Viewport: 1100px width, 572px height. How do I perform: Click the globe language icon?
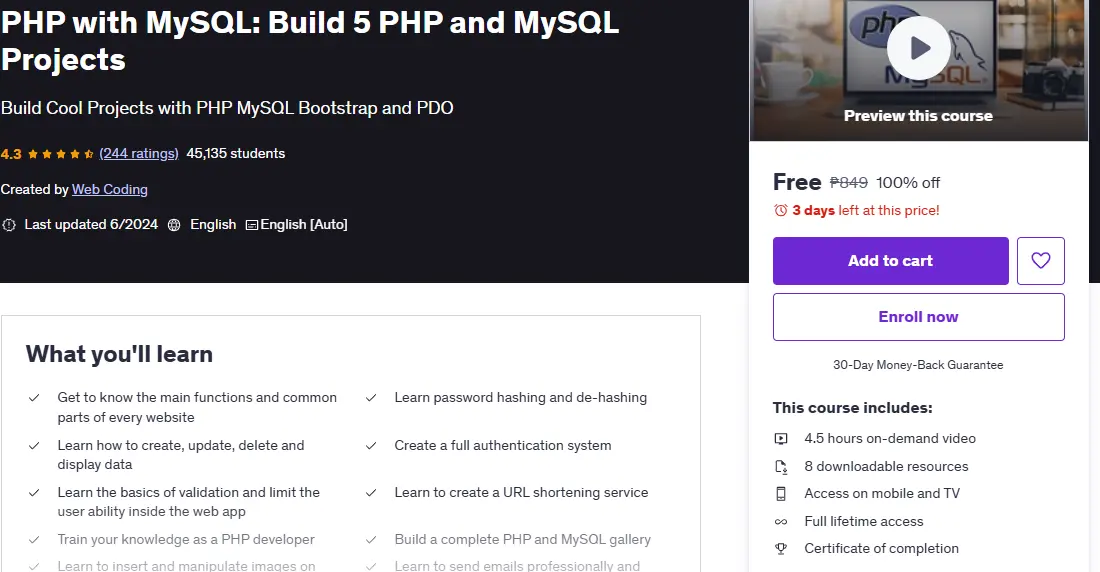tap(174, 225)
